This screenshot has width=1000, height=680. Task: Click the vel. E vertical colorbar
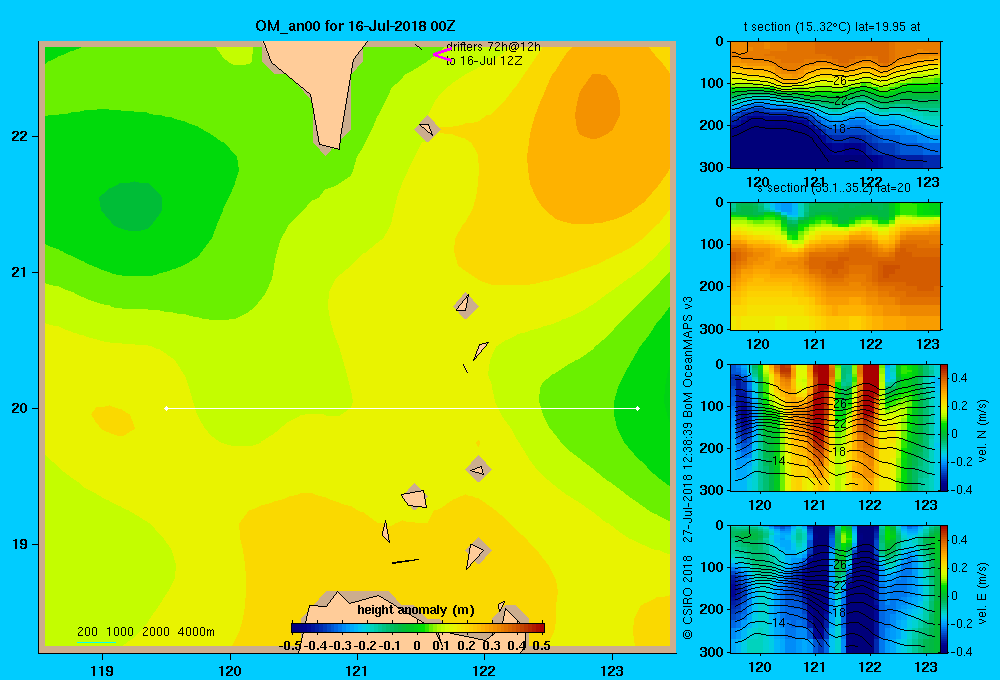[945, 588]
